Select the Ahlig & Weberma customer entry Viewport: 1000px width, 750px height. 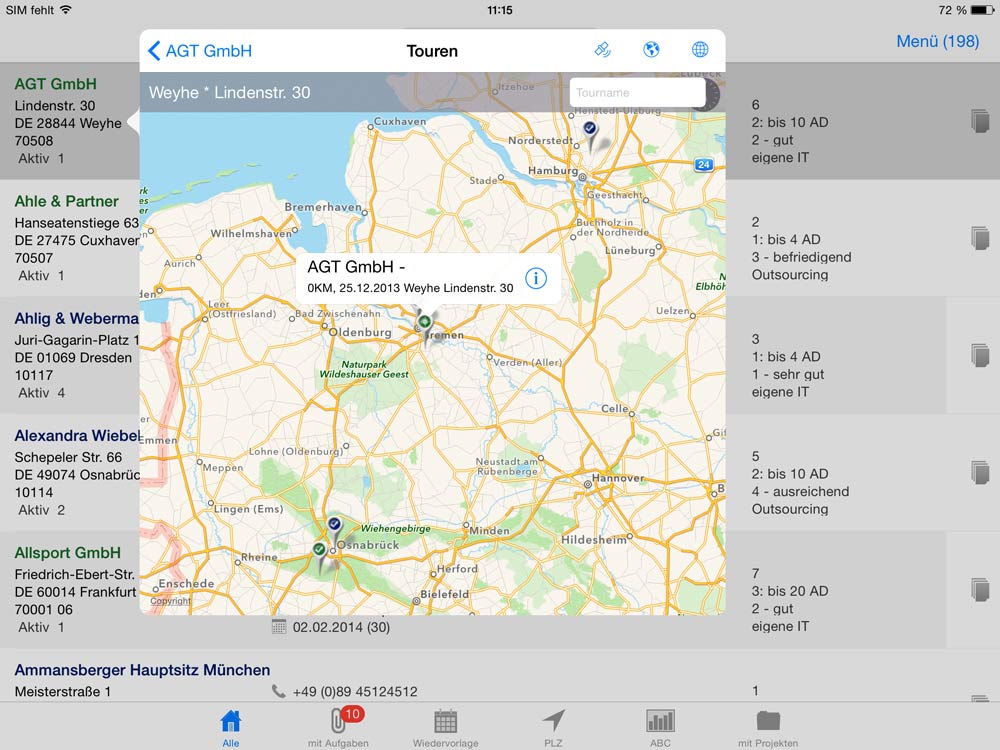(x=77, y=319)
